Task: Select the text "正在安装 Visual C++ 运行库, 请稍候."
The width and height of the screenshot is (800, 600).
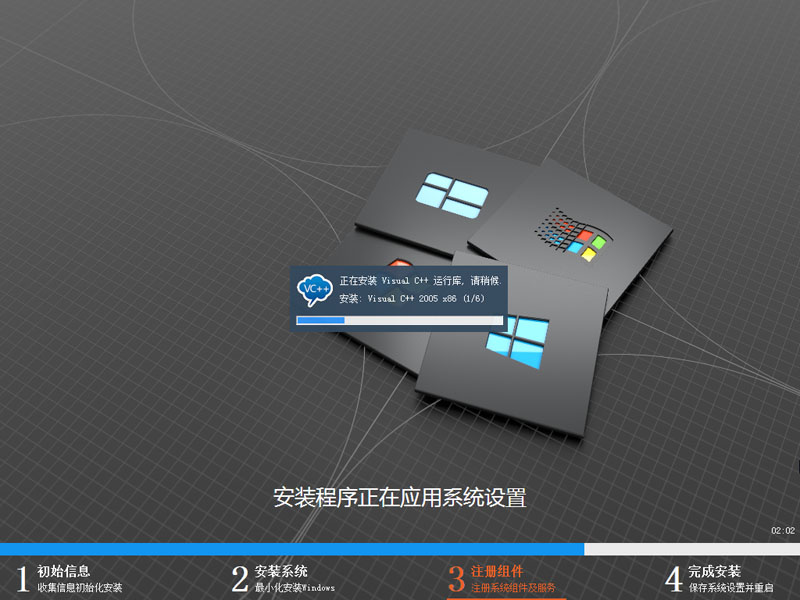Action: point(420,281)
